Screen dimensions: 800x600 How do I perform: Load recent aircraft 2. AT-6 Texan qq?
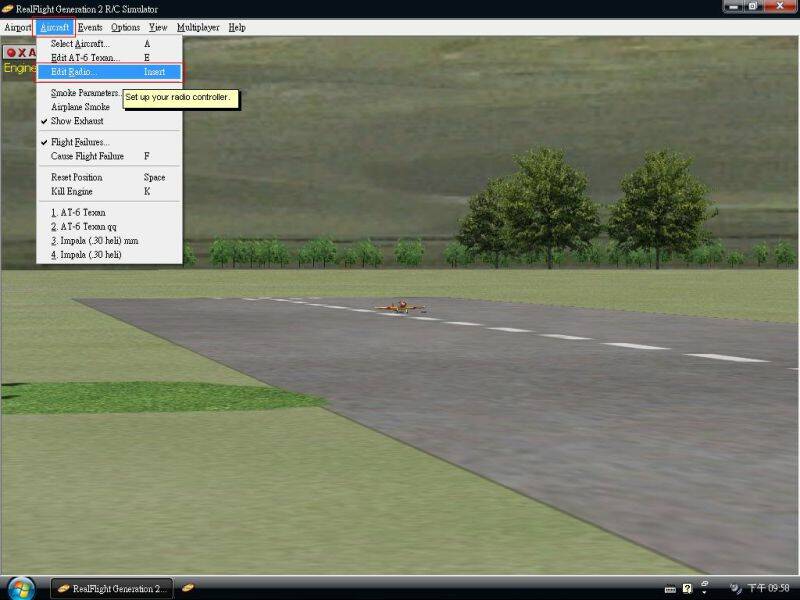click(x=109, y=227)
